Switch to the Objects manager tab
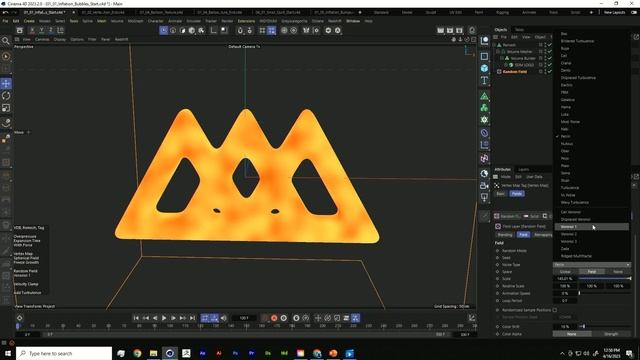 (501, 30)
